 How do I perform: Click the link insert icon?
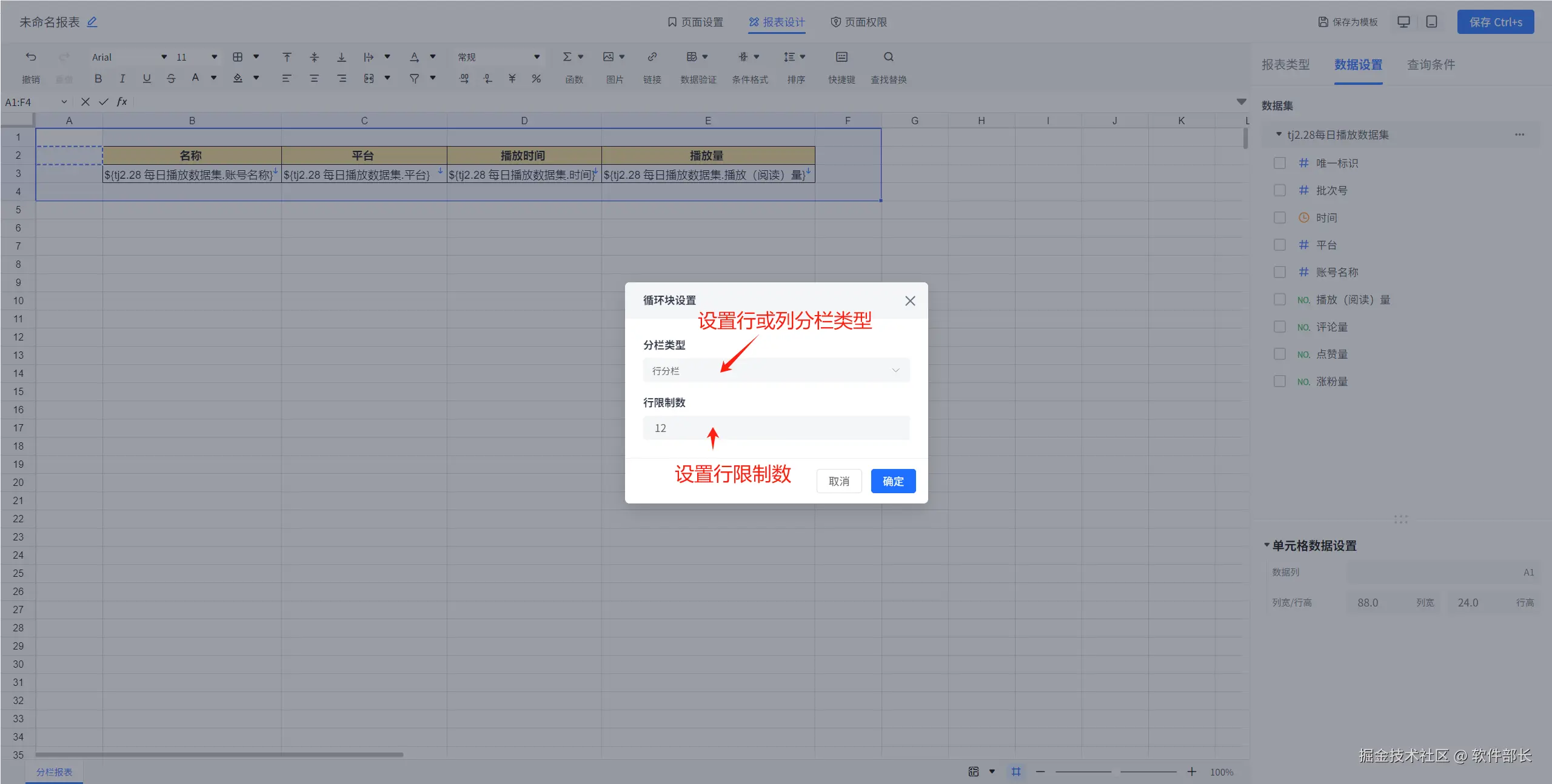tap(652, 57)
